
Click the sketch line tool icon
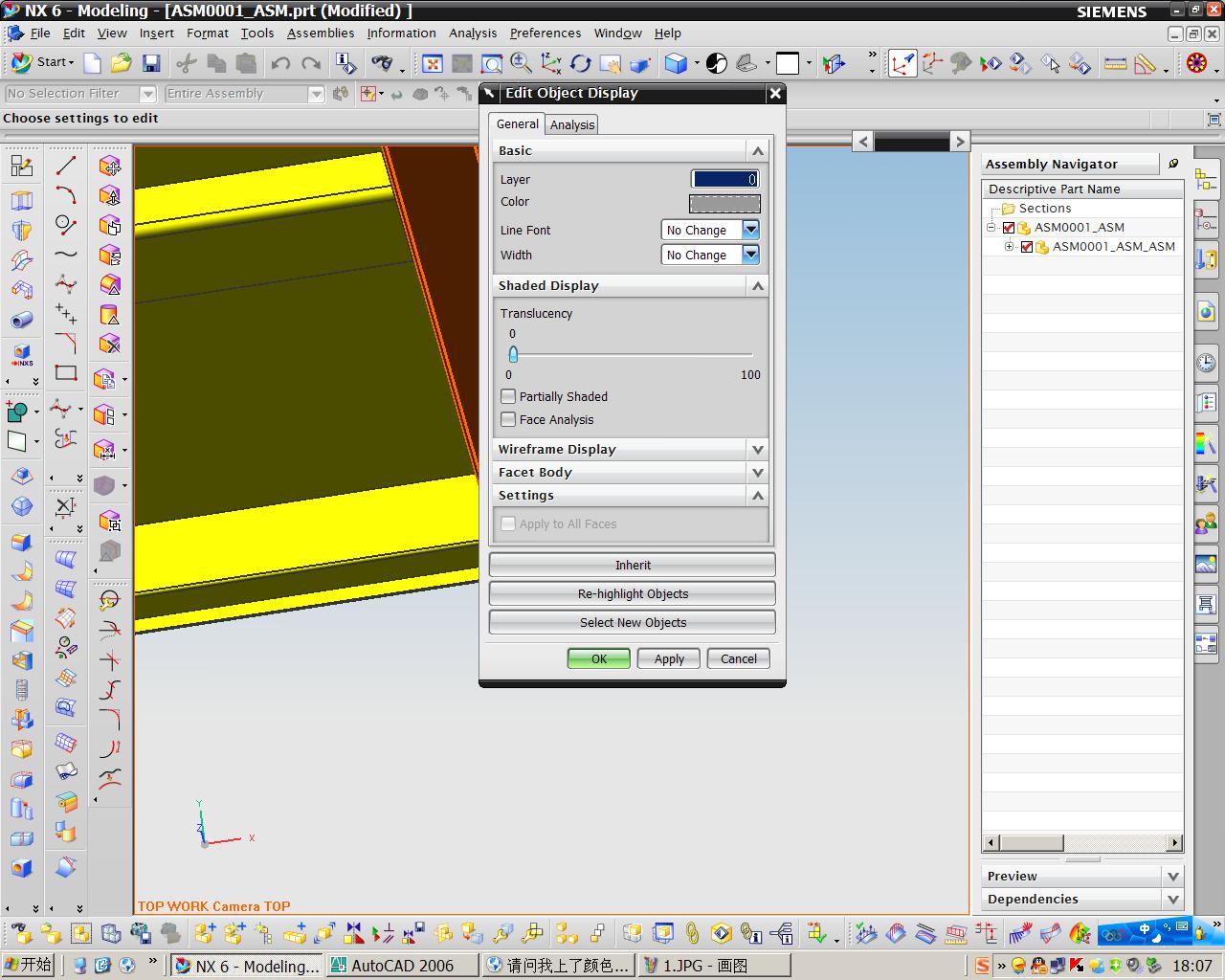point(66,166)
